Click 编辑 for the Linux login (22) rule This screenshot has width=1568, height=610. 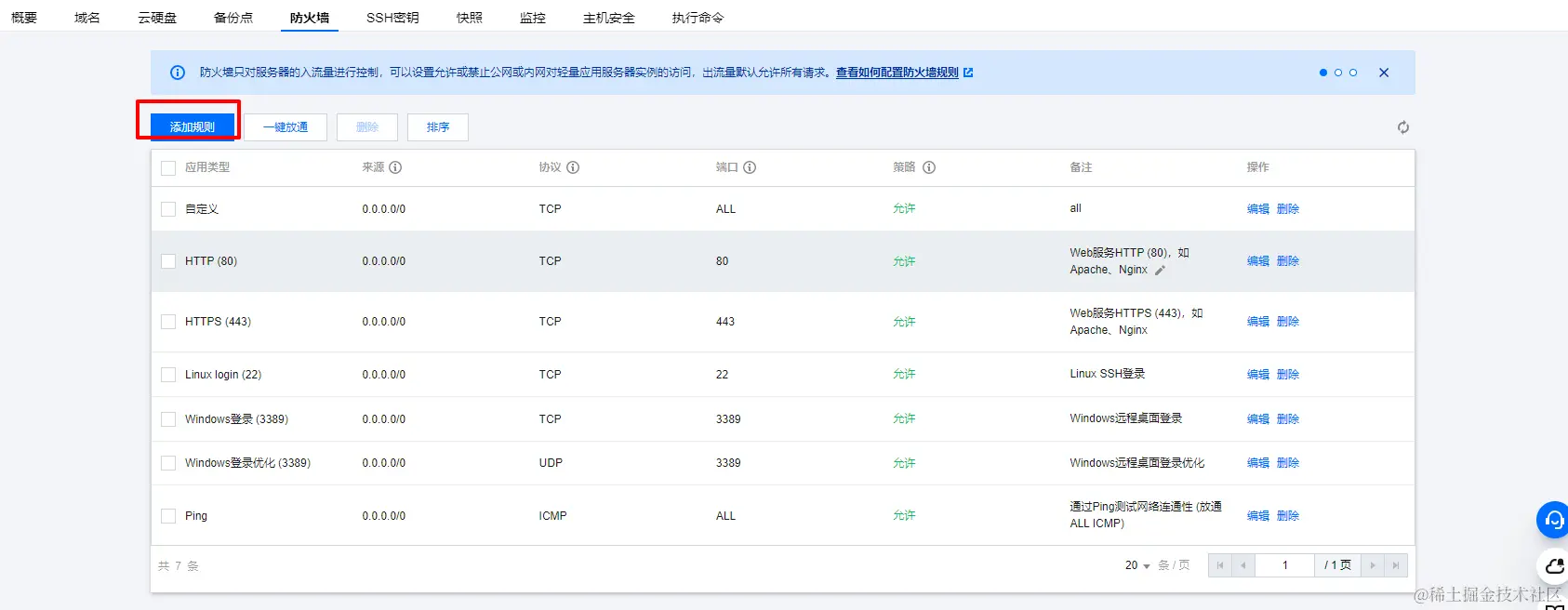click(1257, 375)
